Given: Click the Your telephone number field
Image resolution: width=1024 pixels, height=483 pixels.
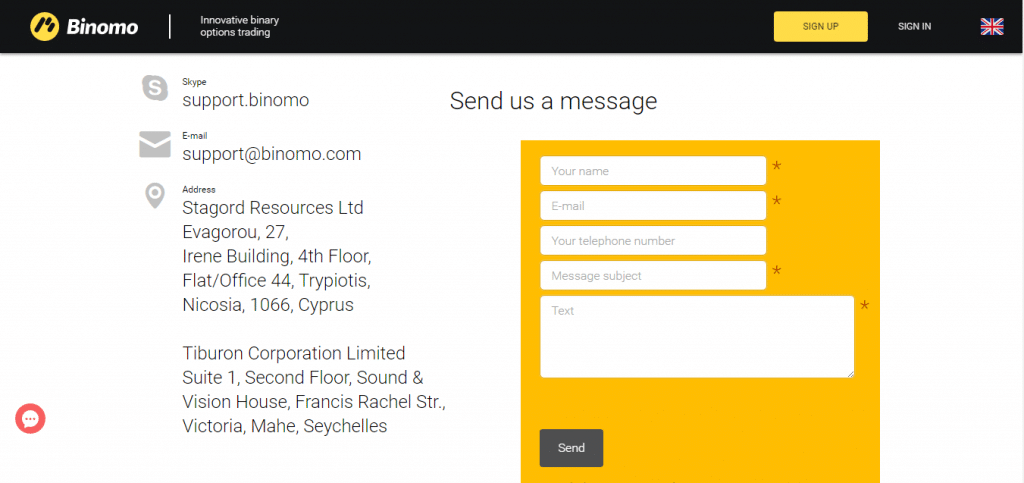Looking at the screenshot, I should [x=653, y=241].
